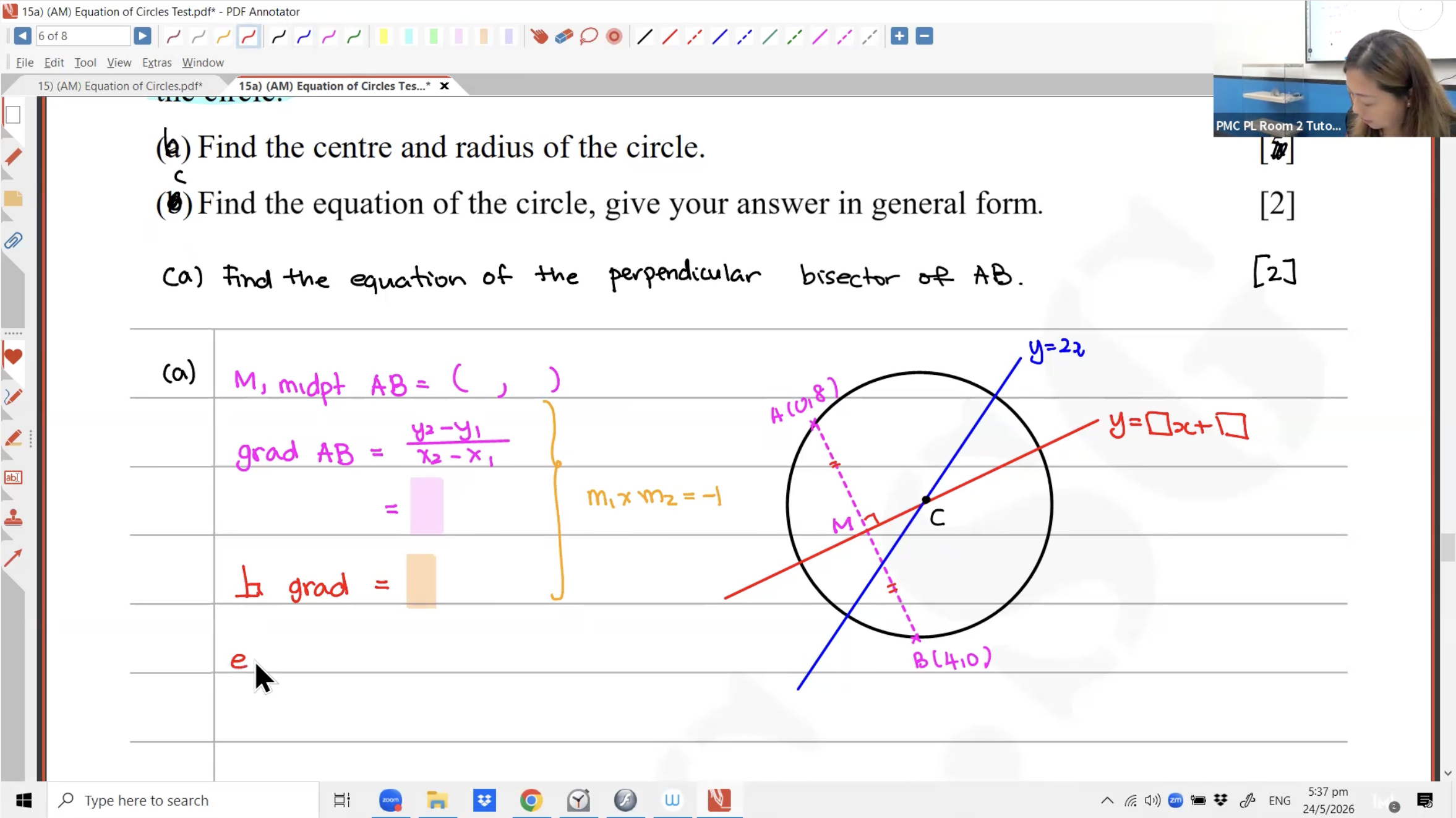Show hidden system tray icons
Viewport: 1456px width, 818px height.
pos(1107,800)
